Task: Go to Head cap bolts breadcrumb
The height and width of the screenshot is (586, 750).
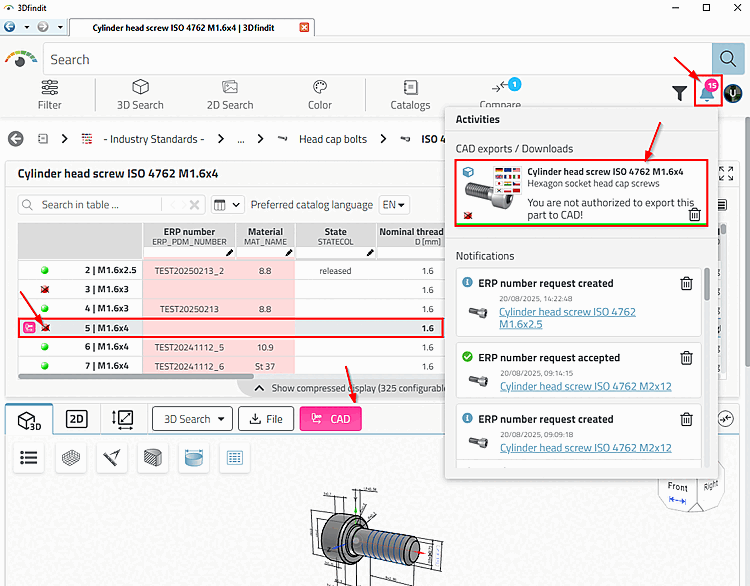Action: coord(333,139)
